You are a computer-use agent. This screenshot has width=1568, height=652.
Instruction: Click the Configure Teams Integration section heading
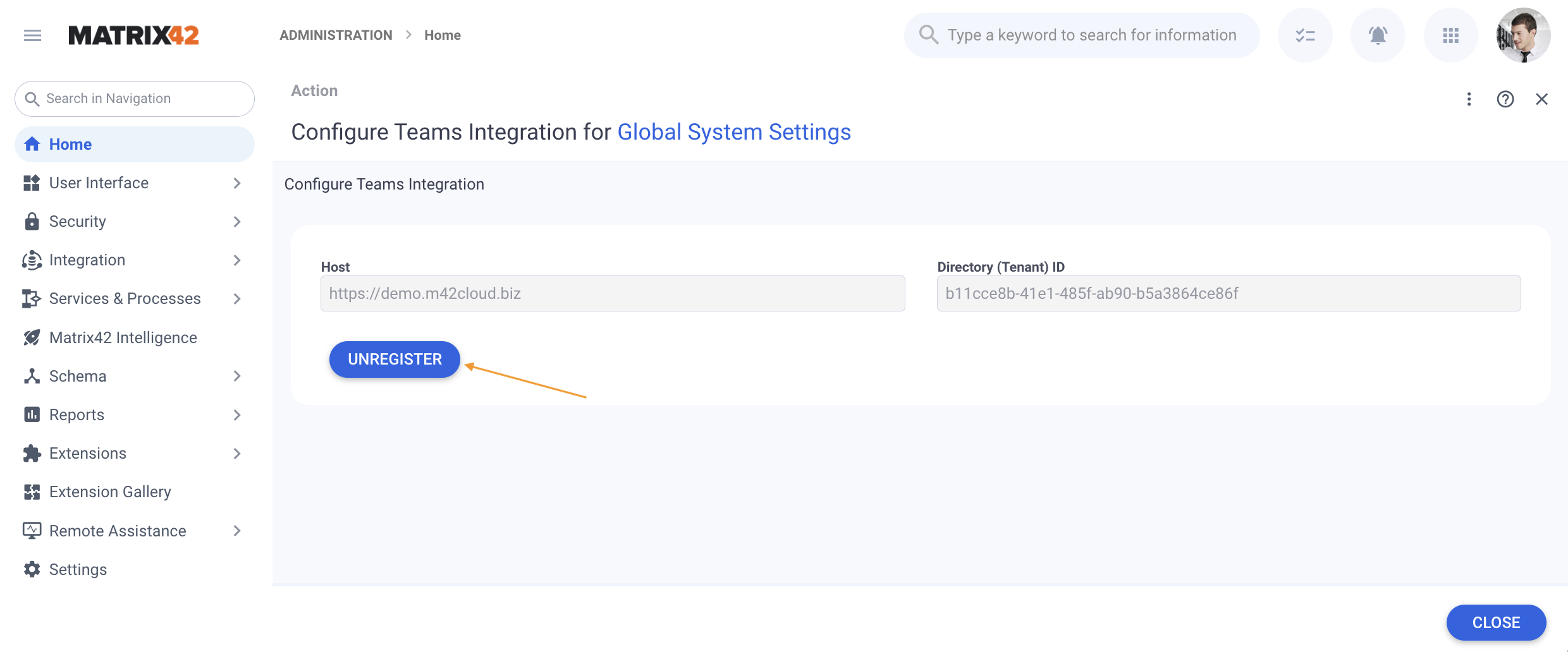(x=384, y=184)
